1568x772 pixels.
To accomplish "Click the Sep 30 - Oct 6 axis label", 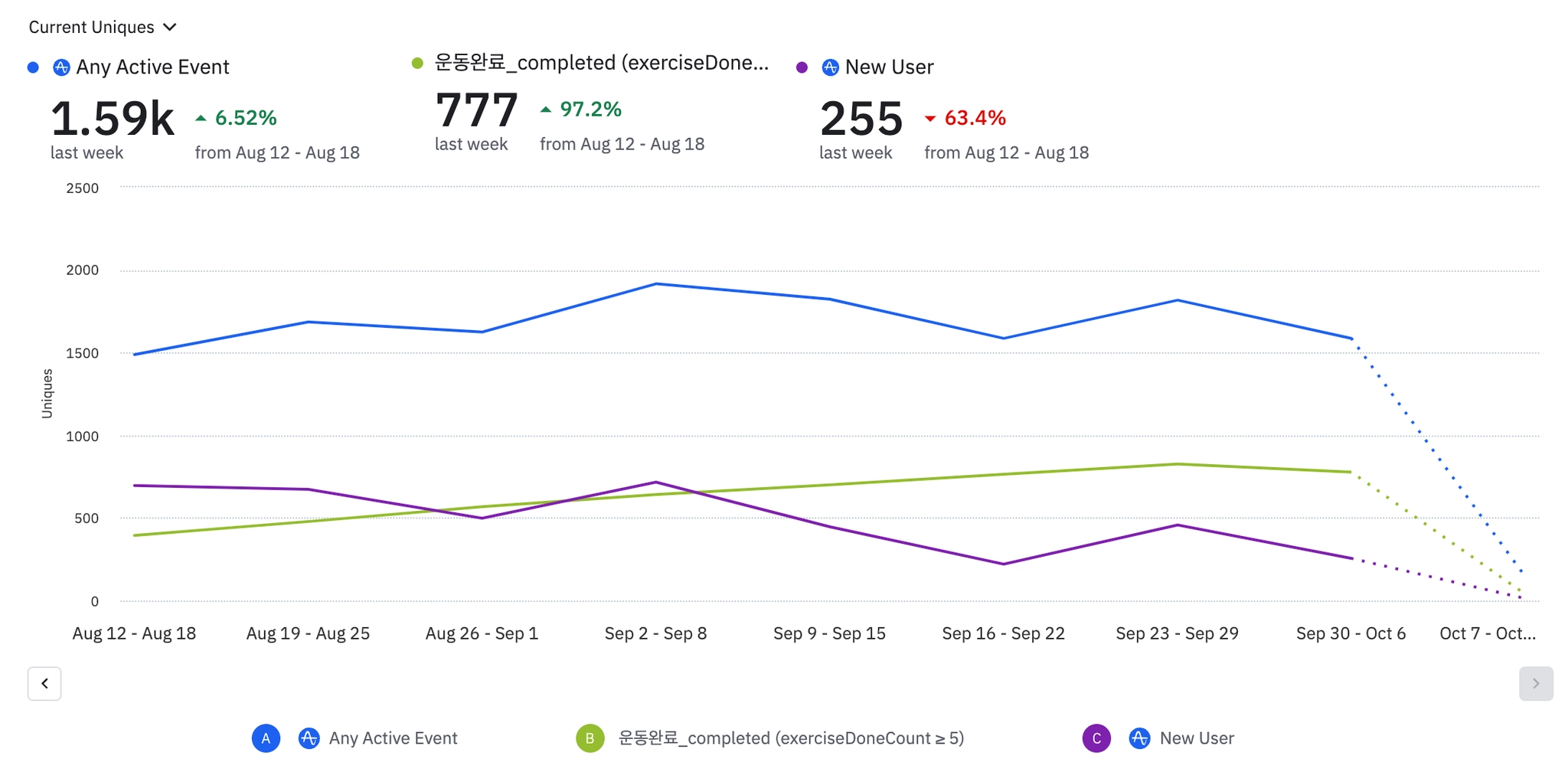I will click(x=1351, y=633).
